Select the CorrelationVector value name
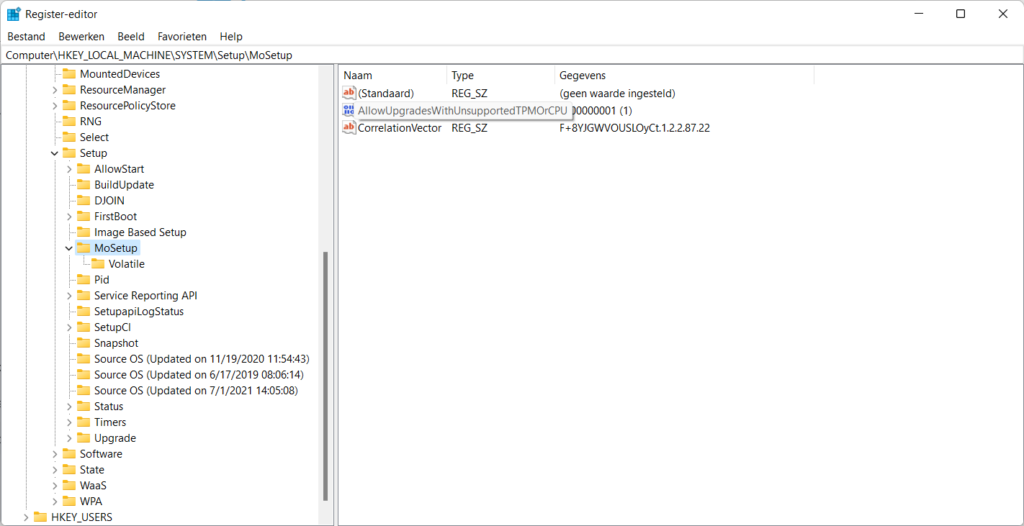Viewport: 1024px width, 526px height. coord(400,128)
